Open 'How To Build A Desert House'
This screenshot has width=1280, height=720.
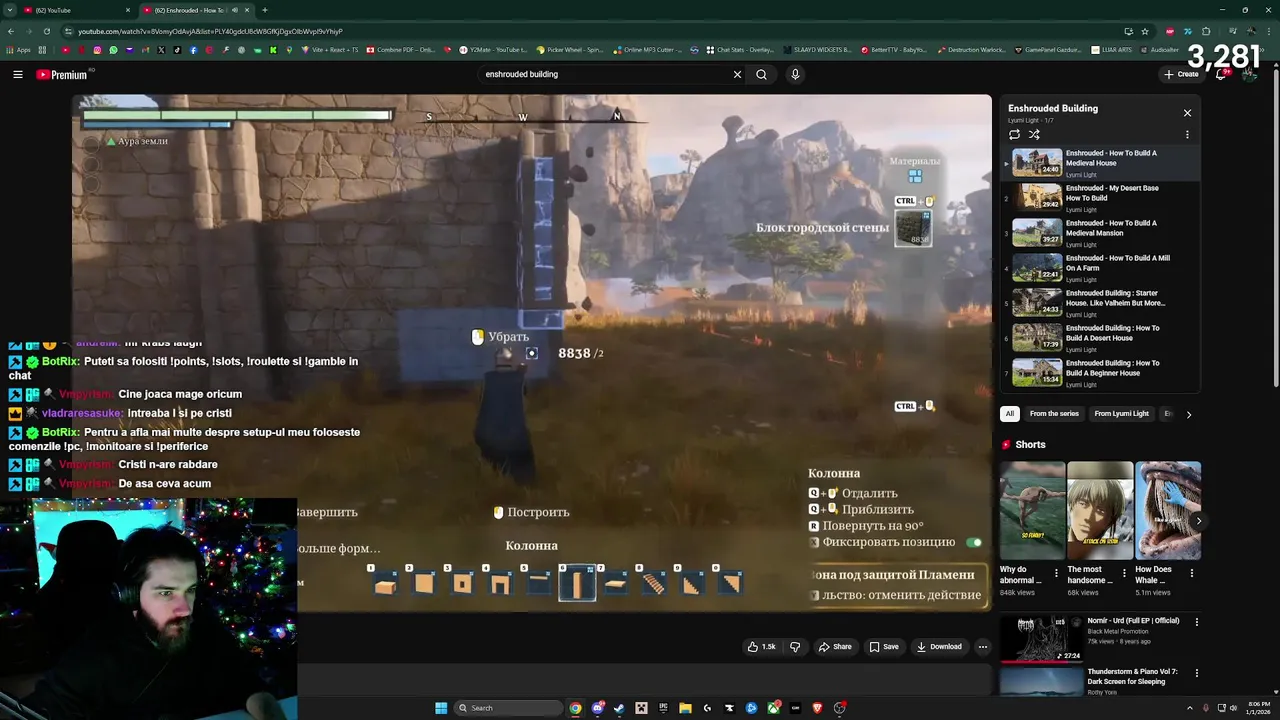pos(1100,338)
